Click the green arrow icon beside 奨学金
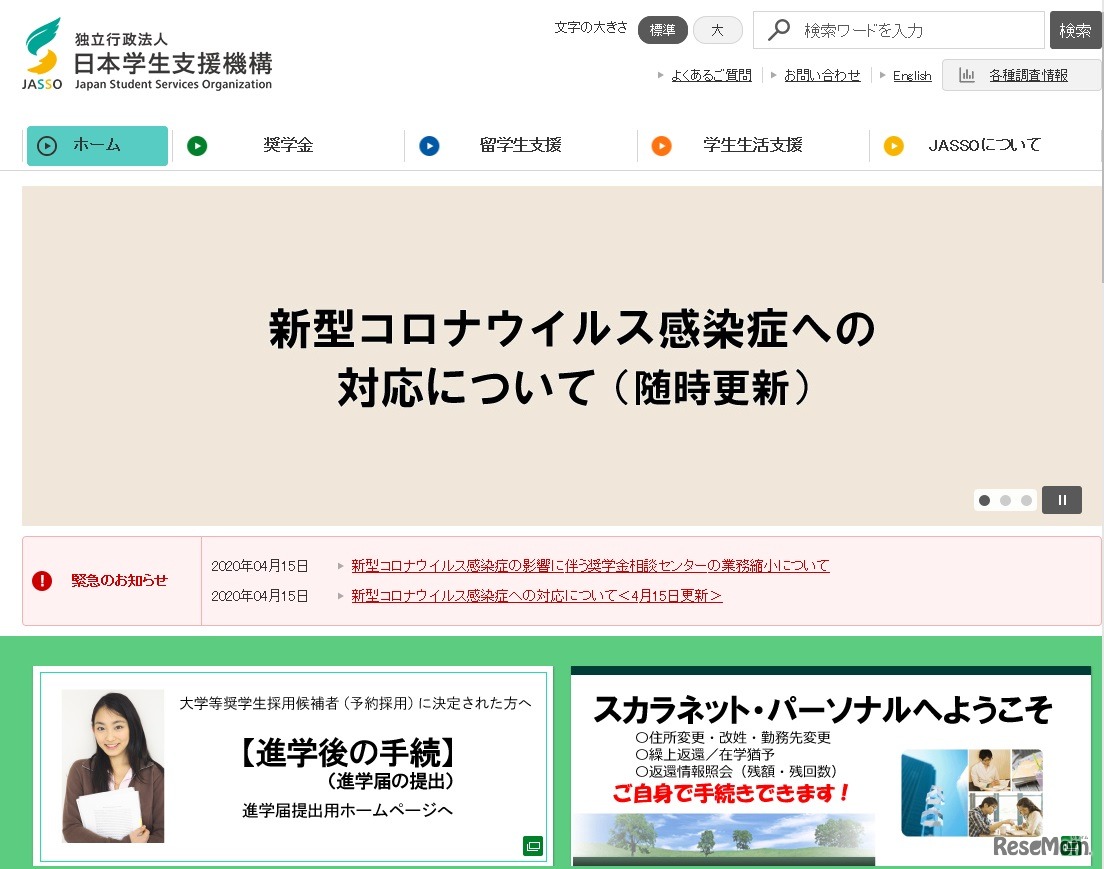Viewport: 1104px width, 869px height. click(x=197, y=145)
